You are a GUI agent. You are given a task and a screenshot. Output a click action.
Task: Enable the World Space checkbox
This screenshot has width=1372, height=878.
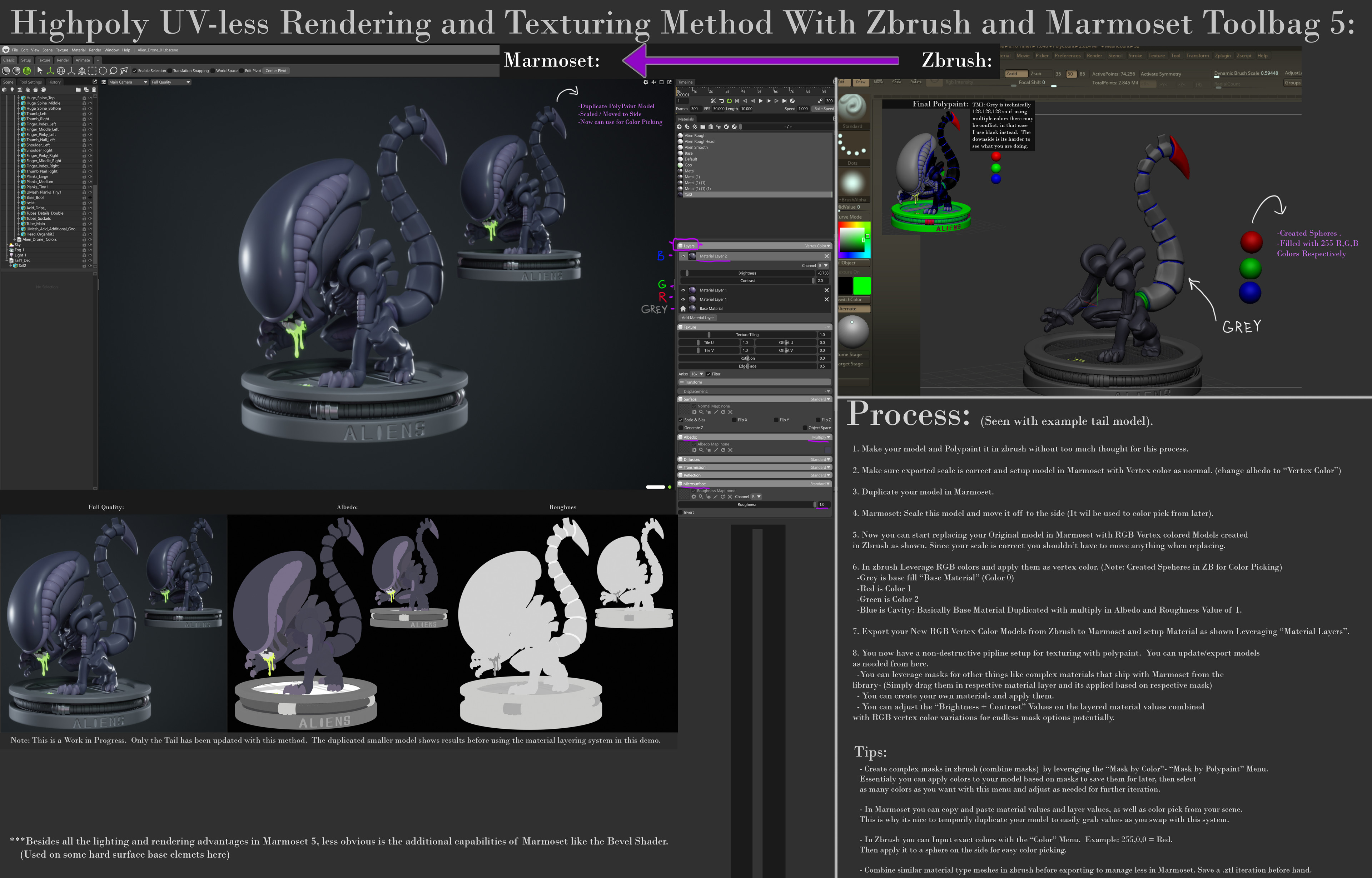click(213, 71)
